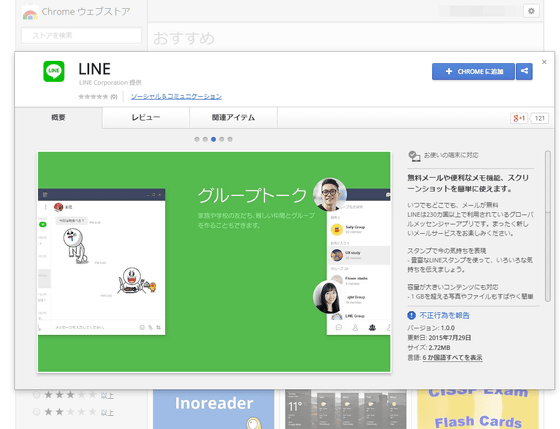Click the 6 か国語すべてを表示 link
Screen dimensions: 560x429
(452, 358)
